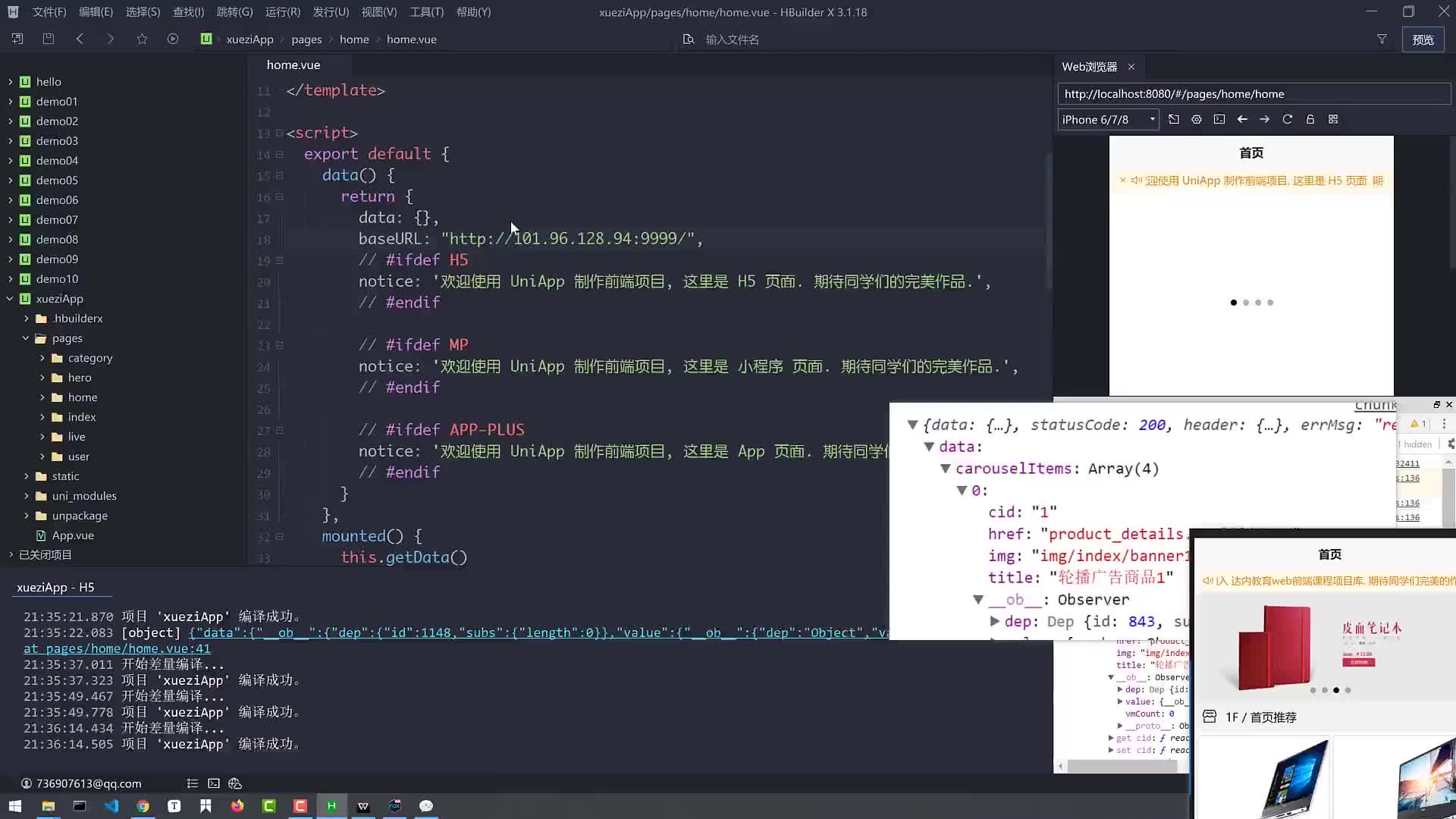Viewport: 1456px width, 819px height.
Task: Expand the dep: Dep entry in overlay
Action: [x=995, y=621]
